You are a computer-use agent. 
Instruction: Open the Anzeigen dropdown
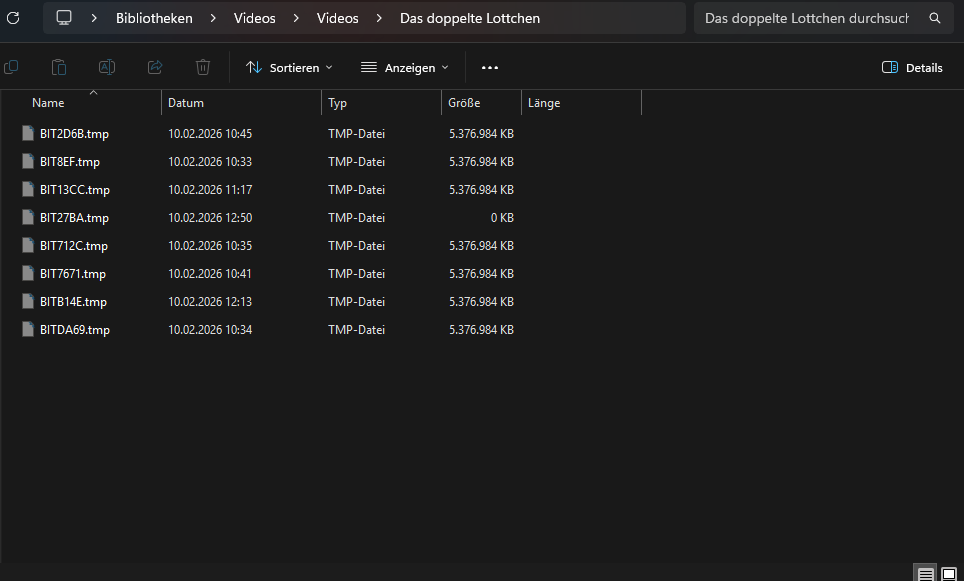pyautogui.click(x=405, y=68)
